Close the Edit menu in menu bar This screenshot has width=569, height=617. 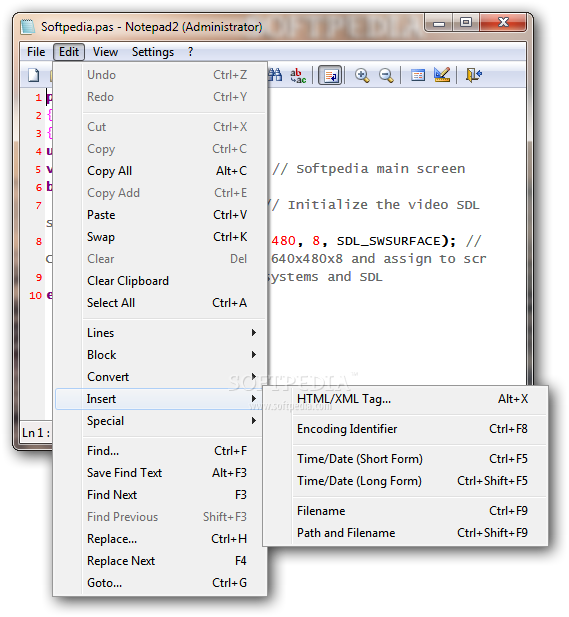pos(69,52)
